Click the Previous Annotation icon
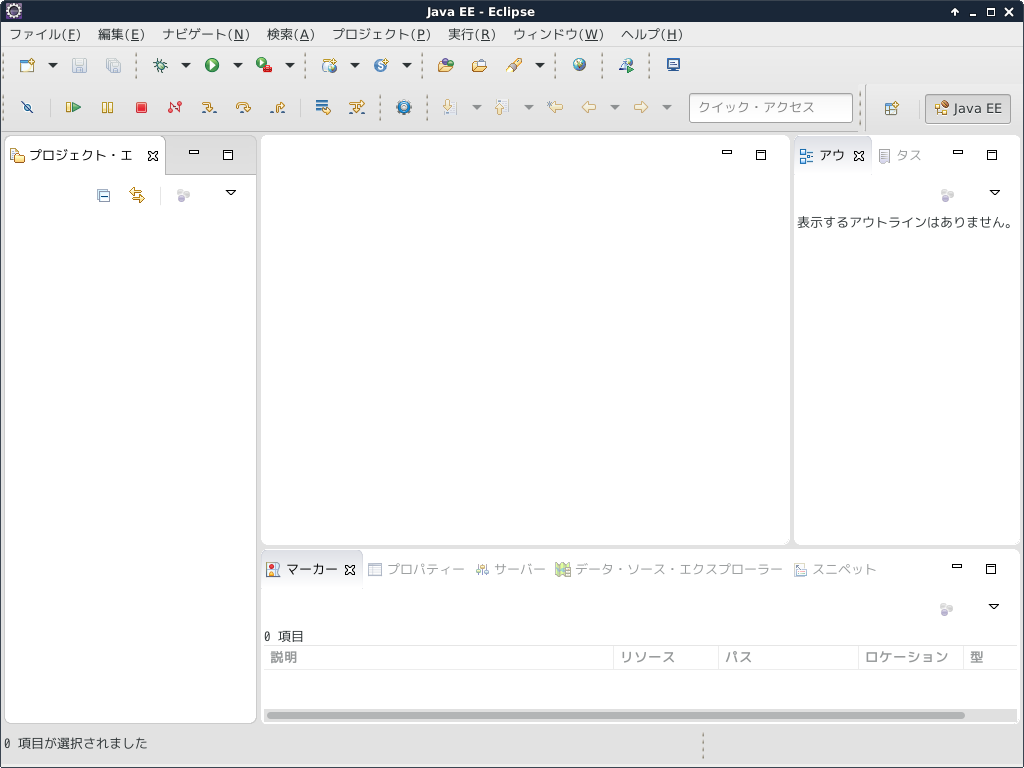Screen dimensions: 1024x768 [x=502, y=107]
